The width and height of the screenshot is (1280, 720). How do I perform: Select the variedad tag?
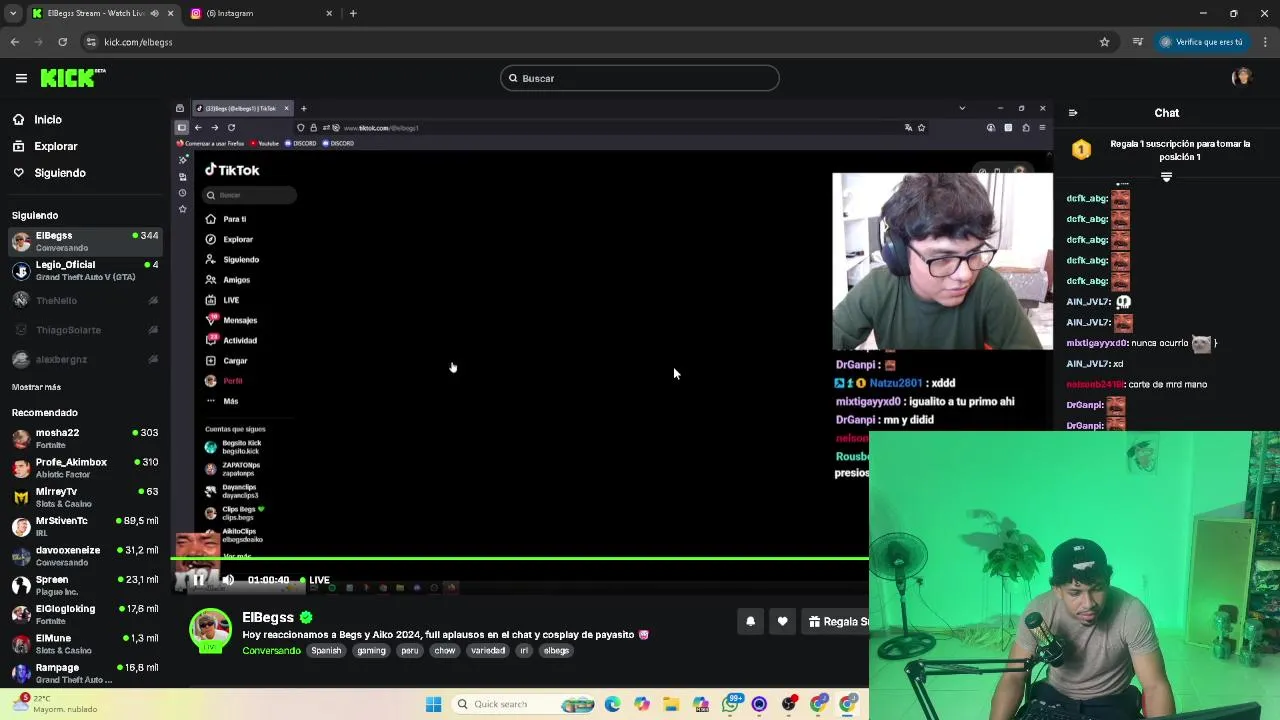click(488, 650)
